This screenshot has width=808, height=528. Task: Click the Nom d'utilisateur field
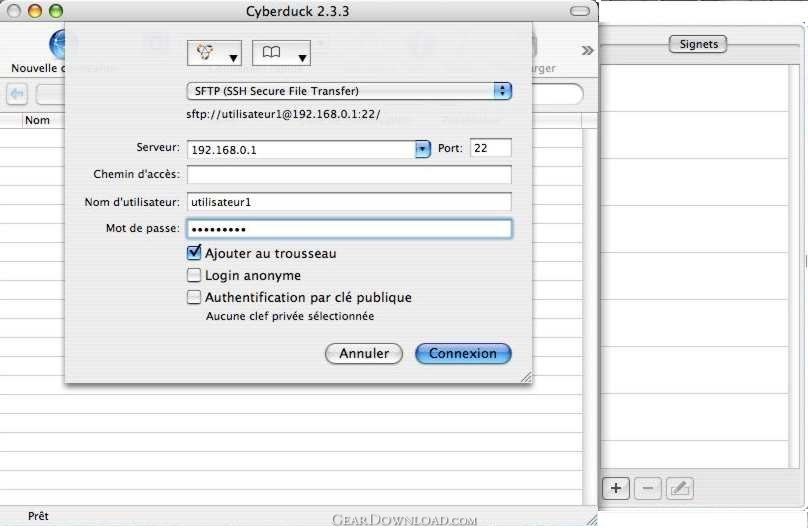tap(349, 202)
